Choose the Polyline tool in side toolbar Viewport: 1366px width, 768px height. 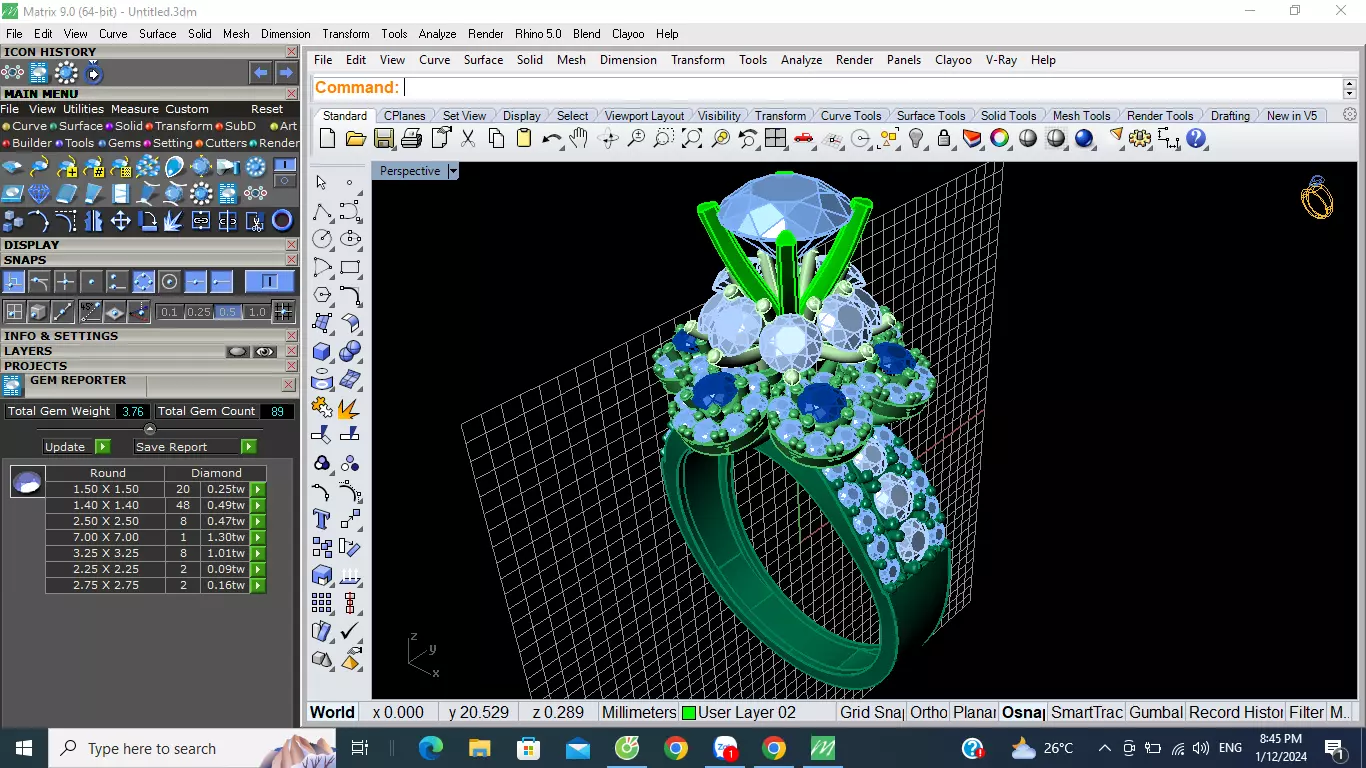tap(321, 211)
